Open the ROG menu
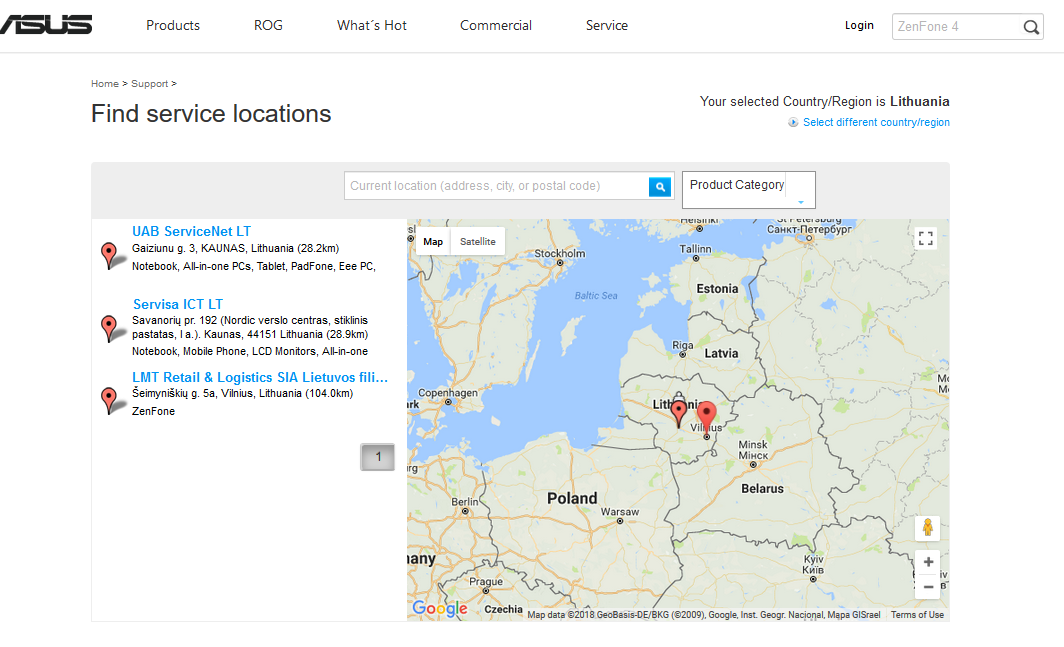The image size is (1064, 647). click(x=268, y=26)
